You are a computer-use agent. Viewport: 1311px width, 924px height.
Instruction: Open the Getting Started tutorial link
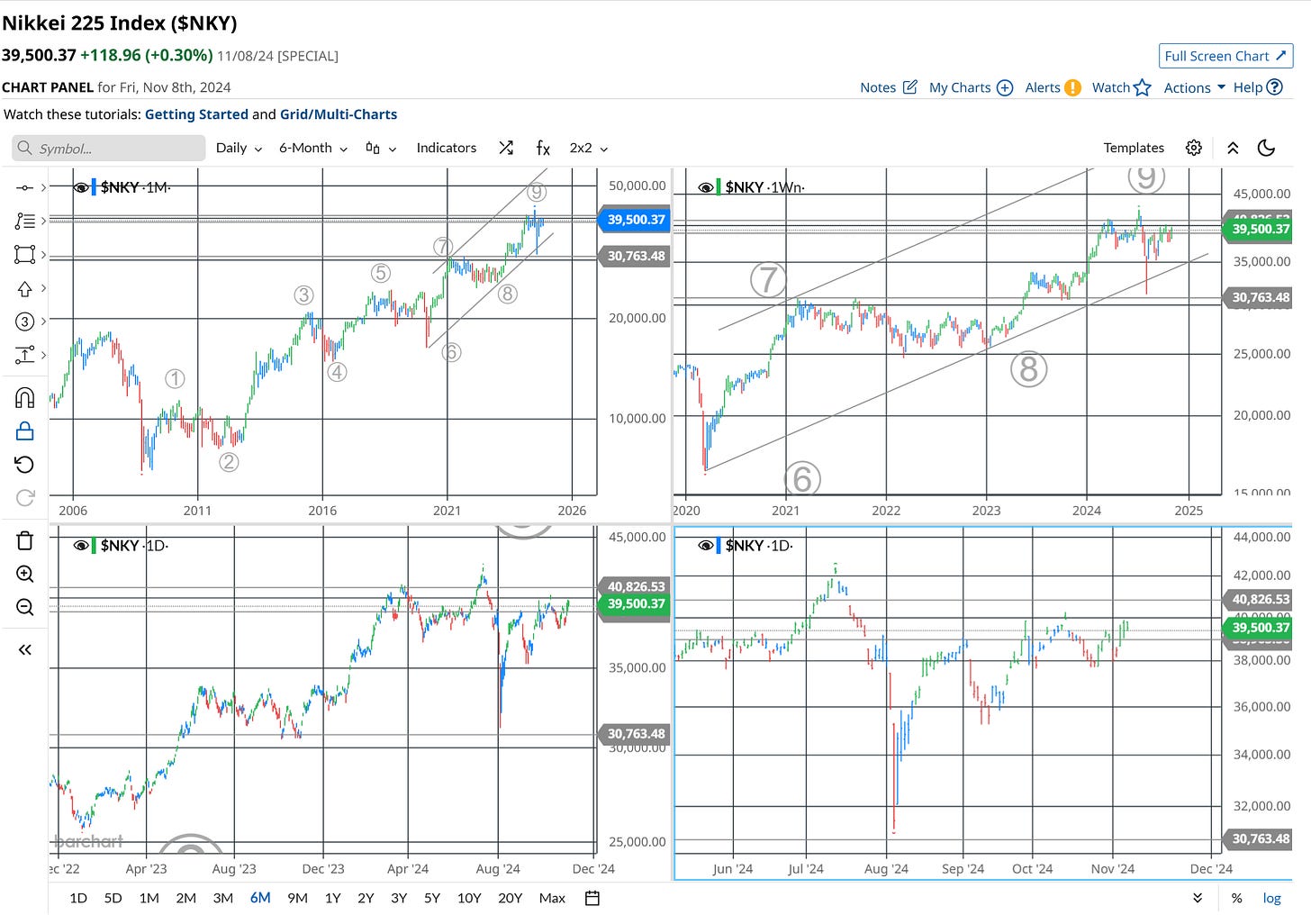click(x=196, y=114)
